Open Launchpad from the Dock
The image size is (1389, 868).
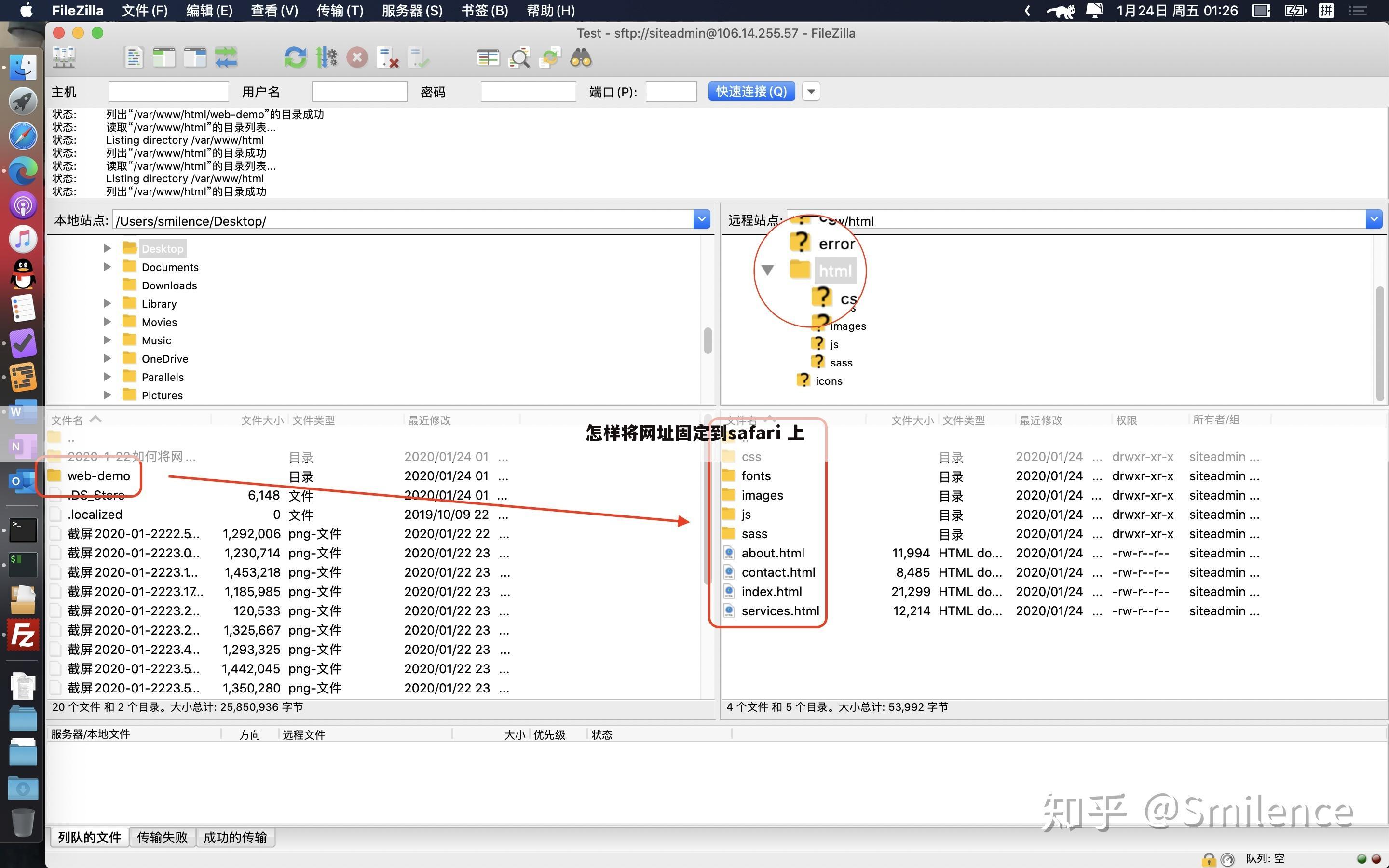click(23, 102)
